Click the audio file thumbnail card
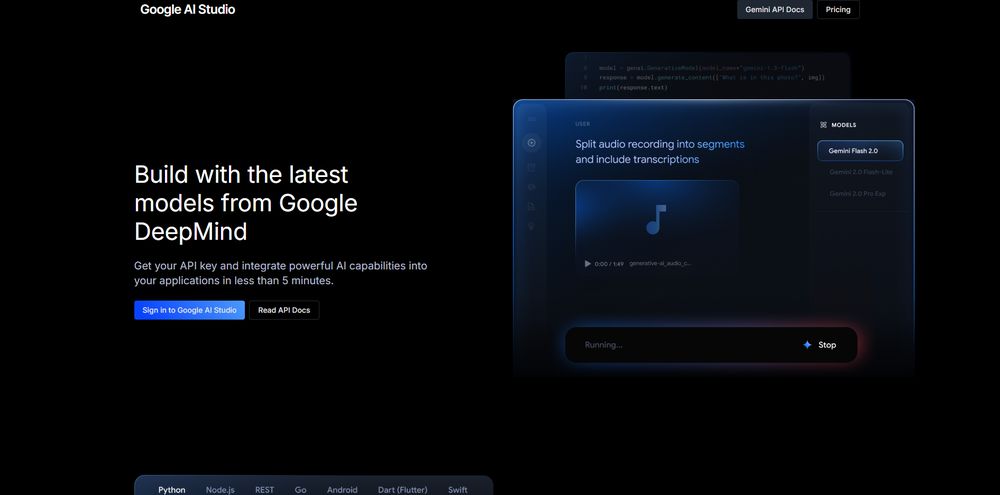 point(658,228)
